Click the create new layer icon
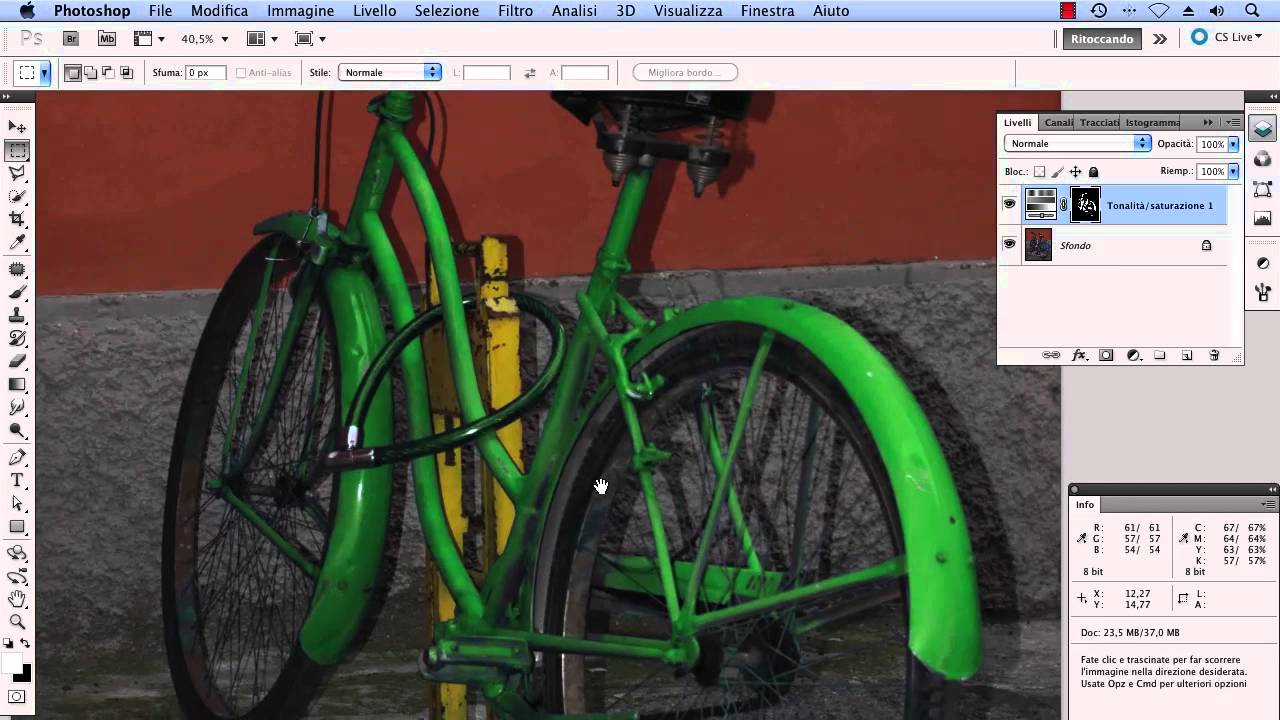The width and height of the screenshot is (1280, 720). click(1187, 355)
